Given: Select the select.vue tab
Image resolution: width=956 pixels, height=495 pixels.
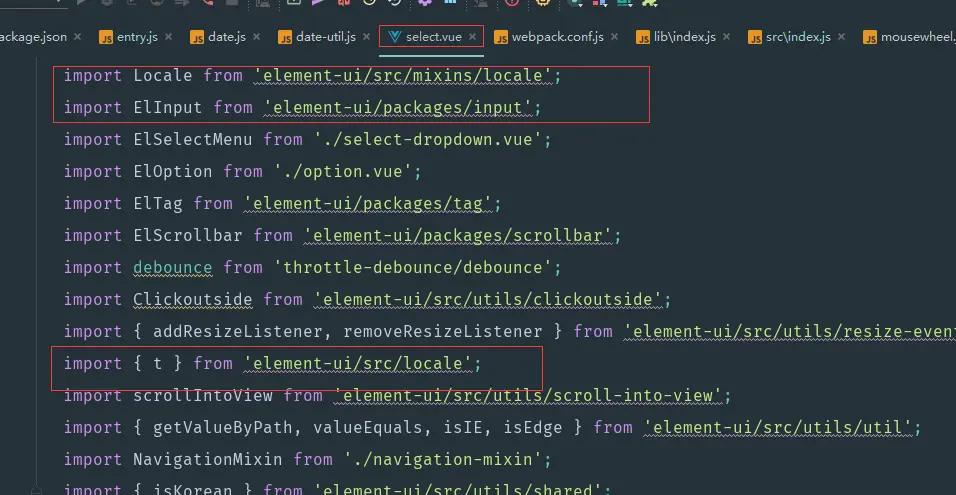Looking at the screenshot, I should pos(433,37).
